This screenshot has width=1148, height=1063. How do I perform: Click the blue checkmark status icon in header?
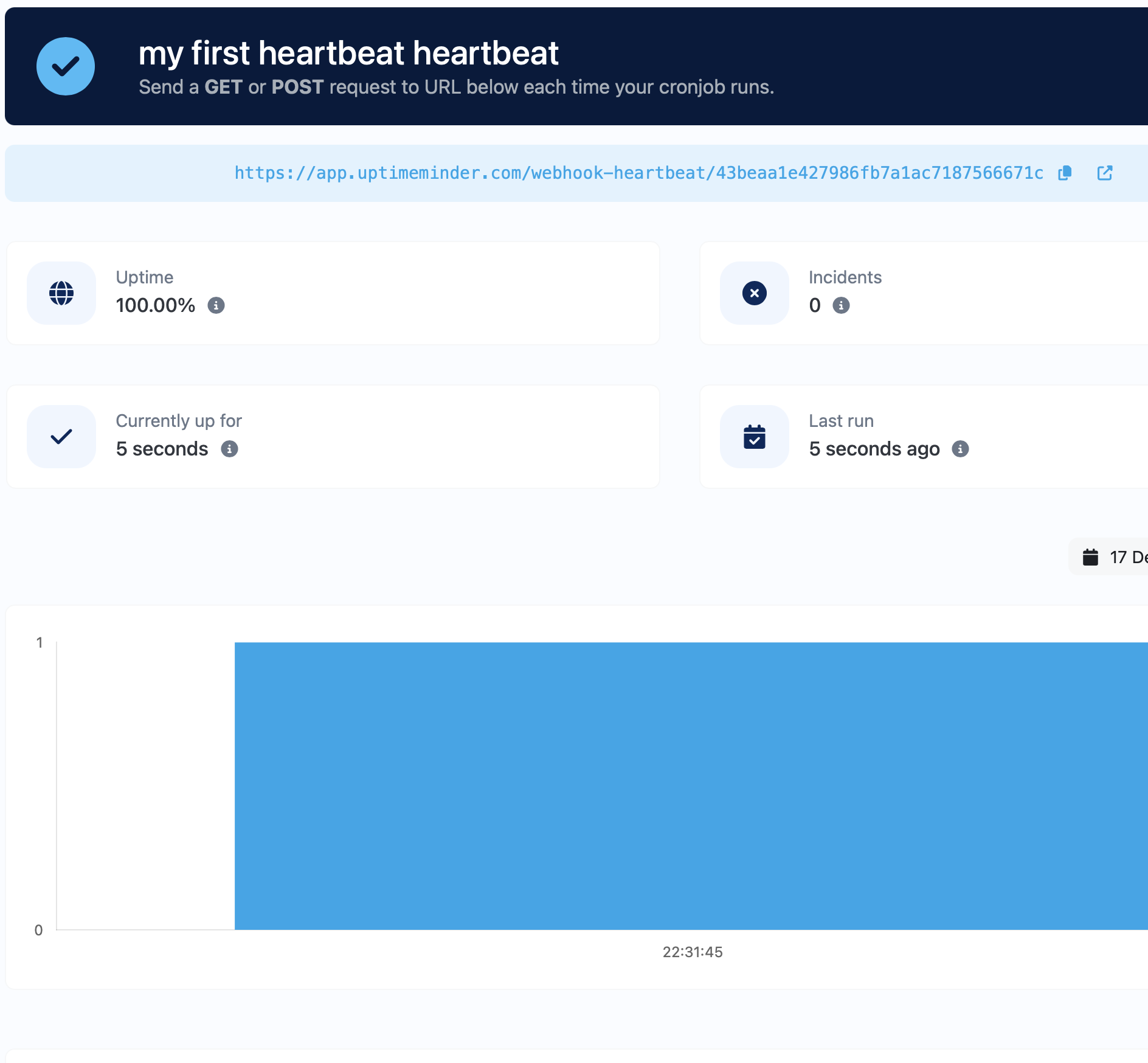(66, 66)
